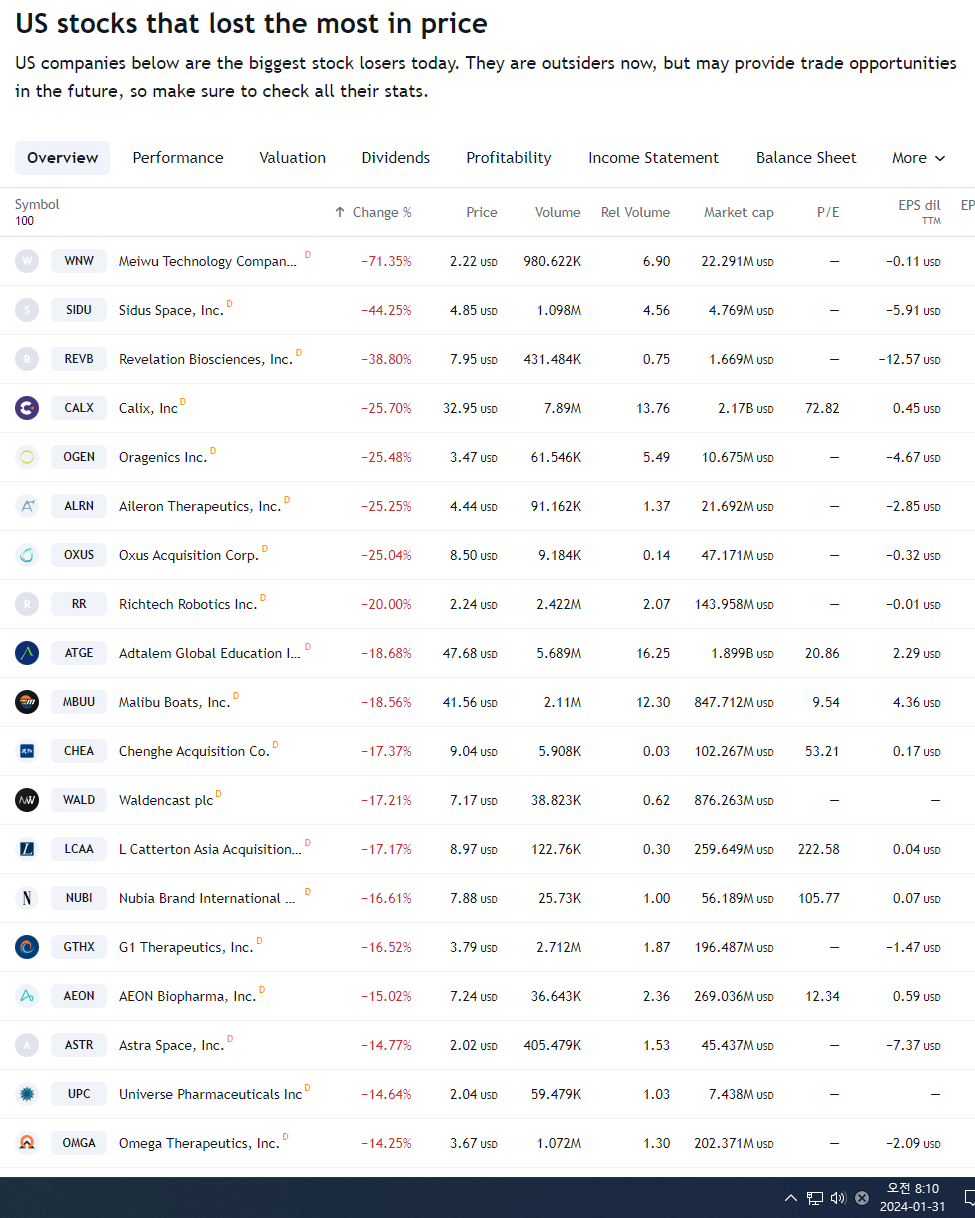Switch to the Performance tab
The image size is (975, 1218).
pos(178,158)
